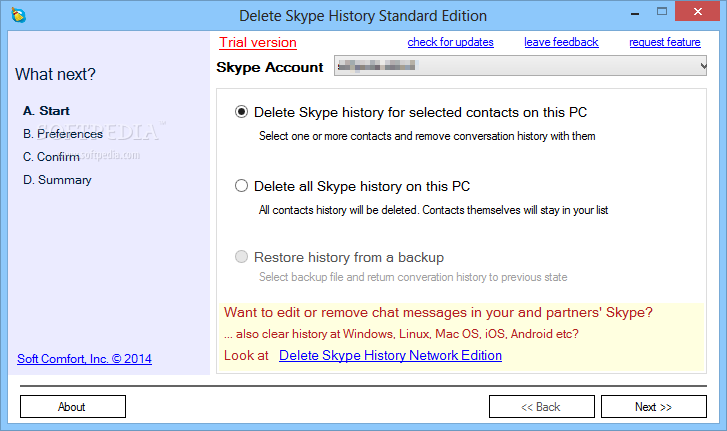
Task: Select step D. Summary in sidebar
Action: 57,180
